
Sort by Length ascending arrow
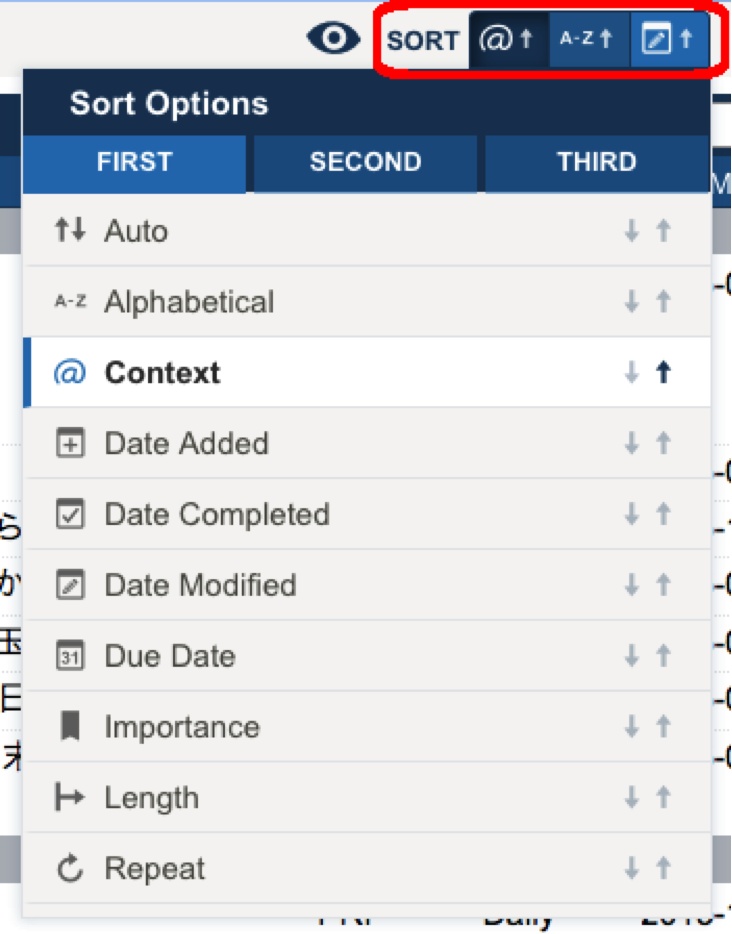(x=663, y=798)
